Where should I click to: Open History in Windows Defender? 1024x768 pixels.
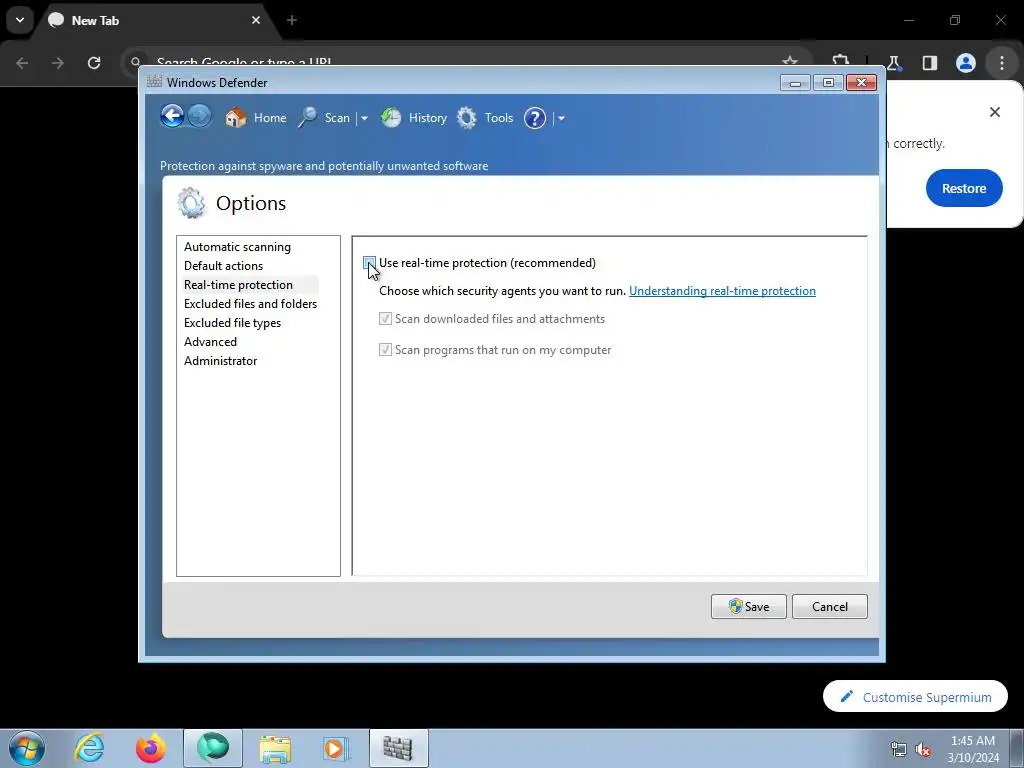point(413,118)
